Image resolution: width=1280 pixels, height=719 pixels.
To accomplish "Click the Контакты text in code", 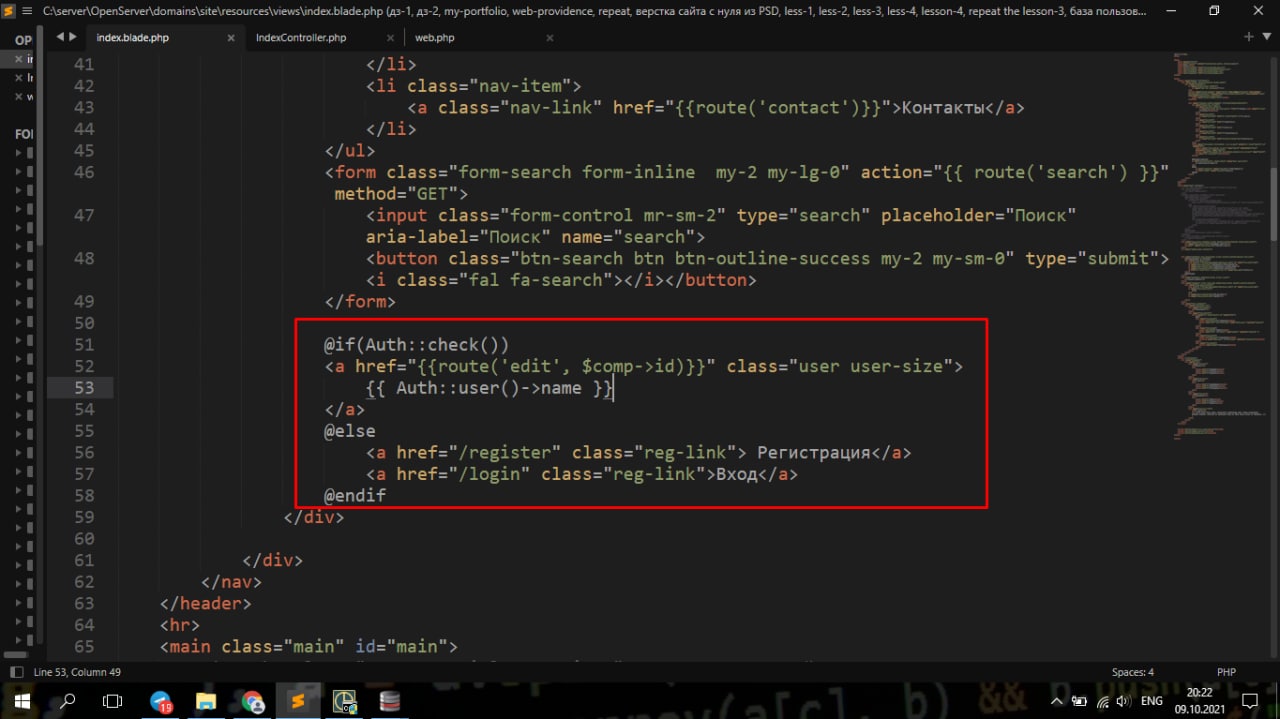I will pyautogui.click(x=943, y=108).
